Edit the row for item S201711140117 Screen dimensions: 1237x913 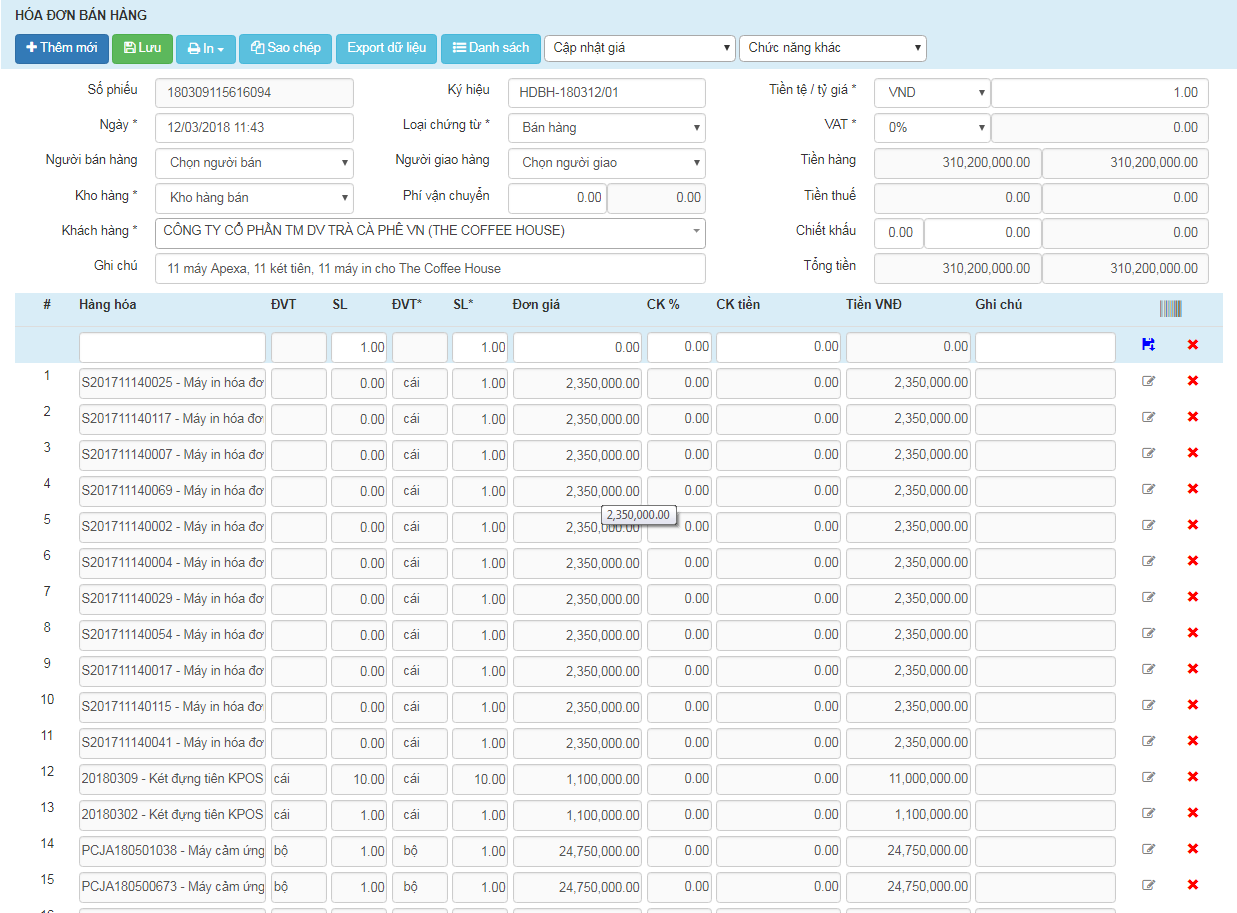[x=1148, y=417]
